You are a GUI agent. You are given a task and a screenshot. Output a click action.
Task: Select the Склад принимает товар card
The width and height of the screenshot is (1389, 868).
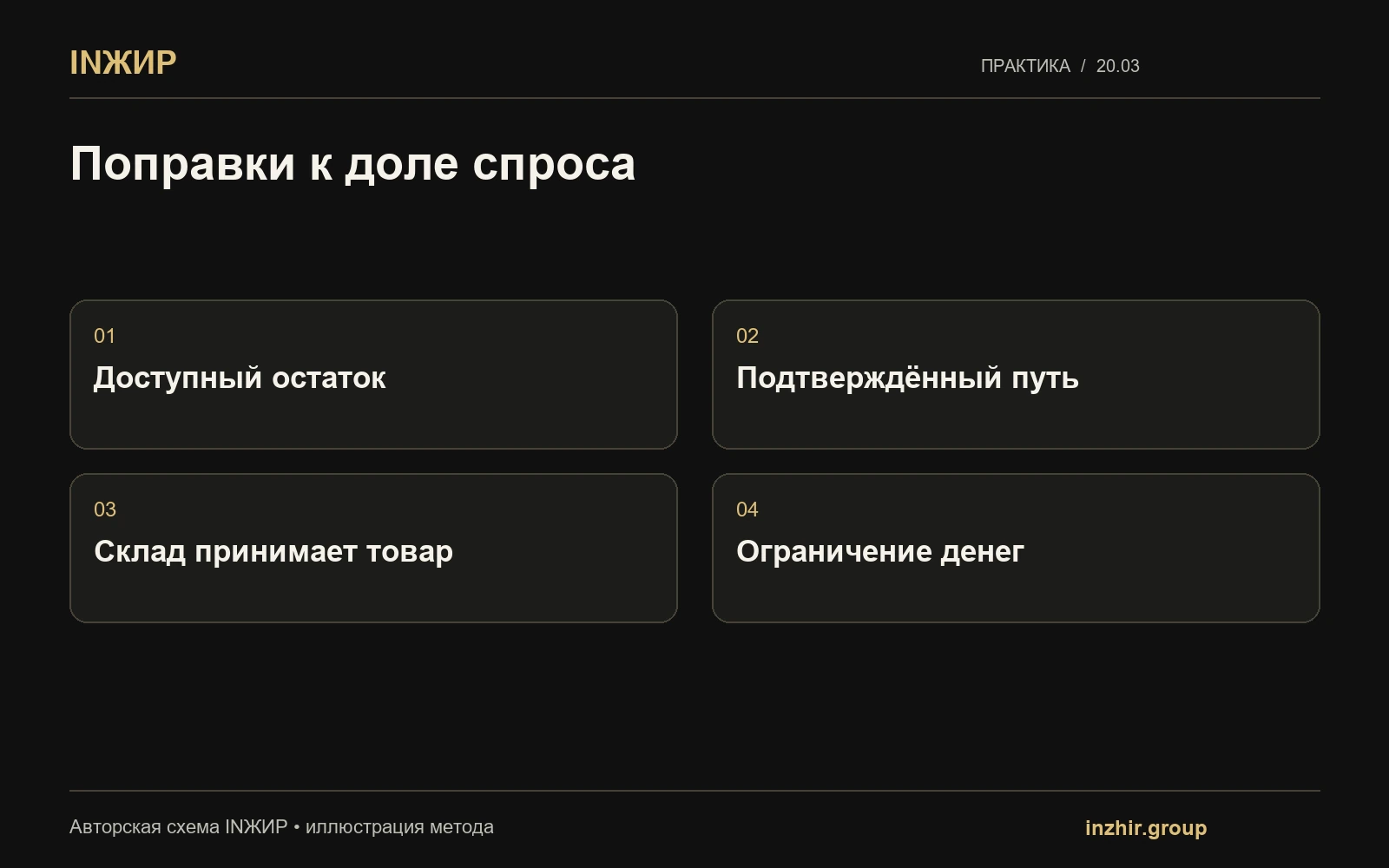(x=373, y=548)
